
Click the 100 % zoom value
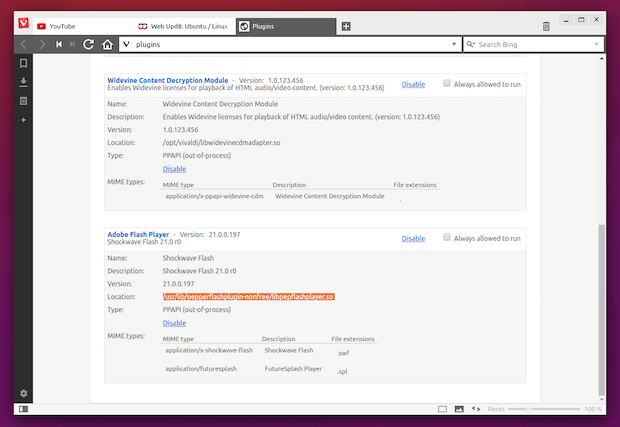click(593, 409)
